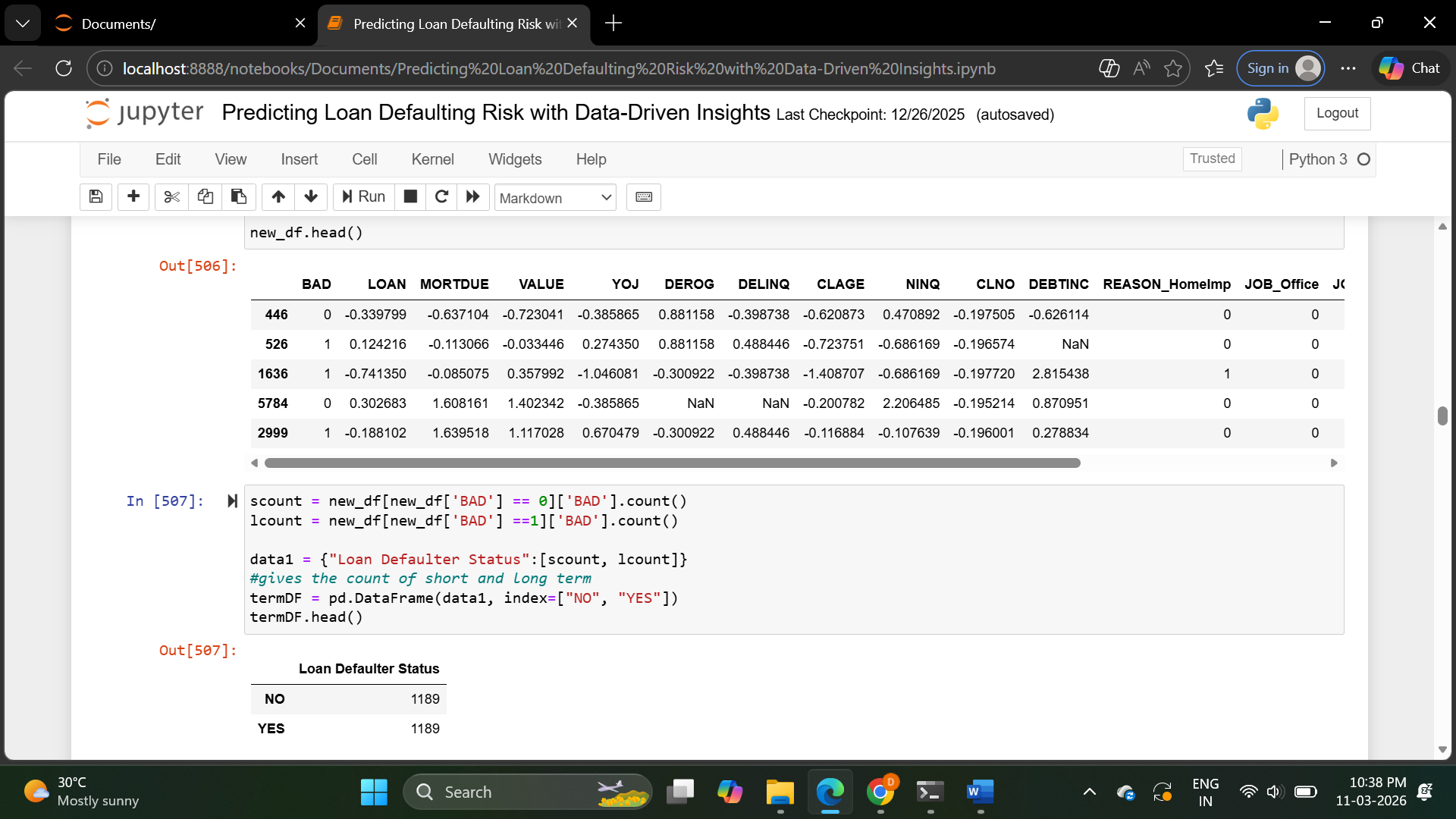Restart kernel and run all cells icon
The image size is (1456, 819).
[x=473, y=197]
